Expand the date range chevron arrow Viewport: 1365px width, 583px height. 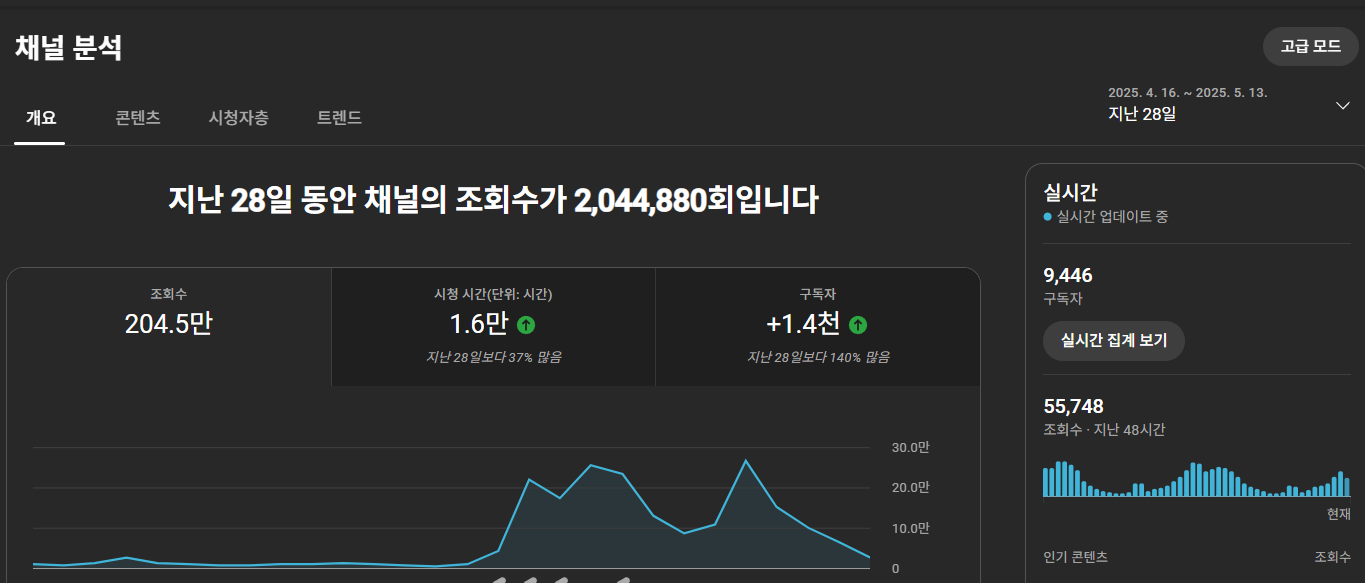[1342, 105]
